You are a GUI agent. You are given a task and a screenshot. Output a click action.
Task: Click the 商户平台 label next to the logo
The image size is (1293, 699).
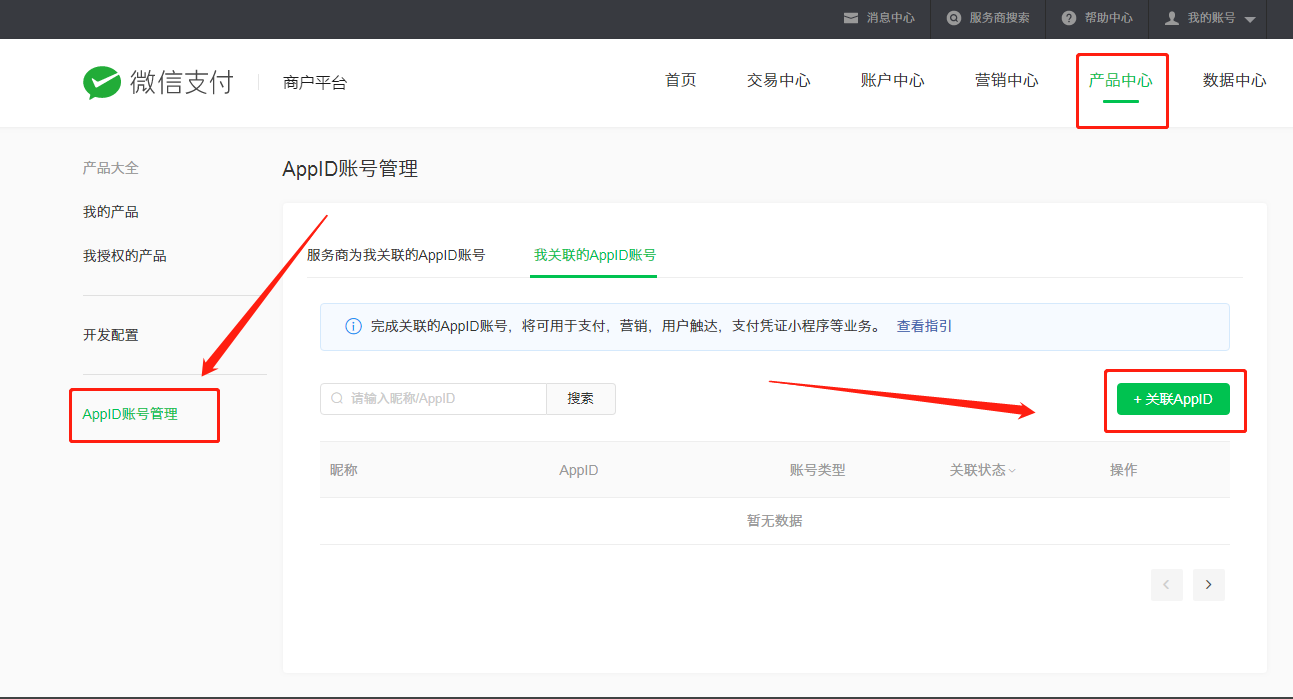[x=315, y=83]
